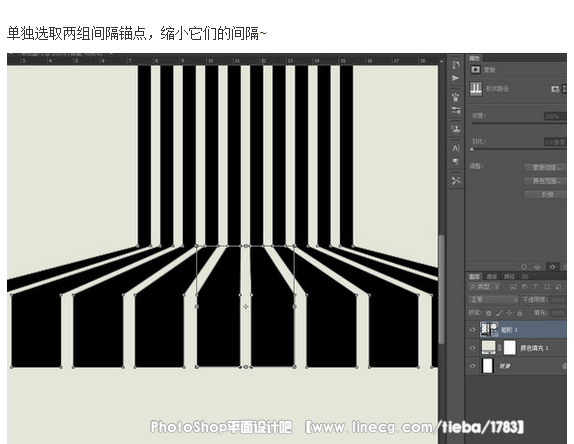574x444 pixels.
Task: Click the transform center crosshair on canvas
Action: click(x=246, y=306)
